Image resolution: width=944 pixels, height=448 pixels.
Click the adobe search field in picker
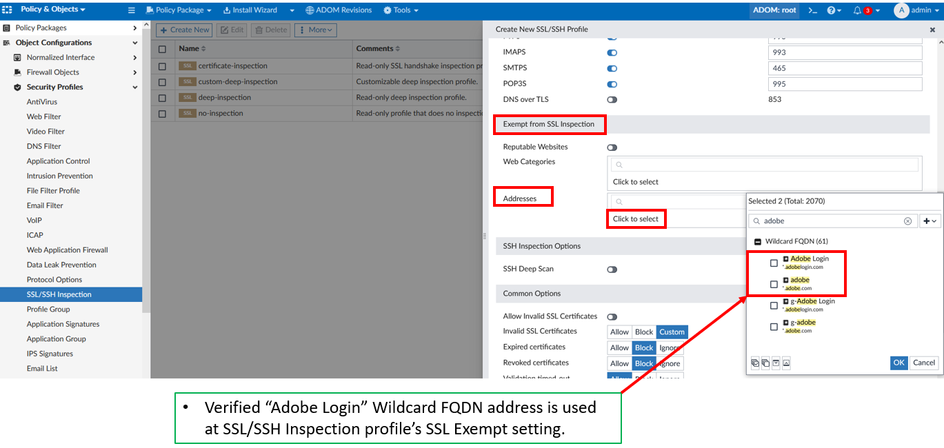(833, 221)
